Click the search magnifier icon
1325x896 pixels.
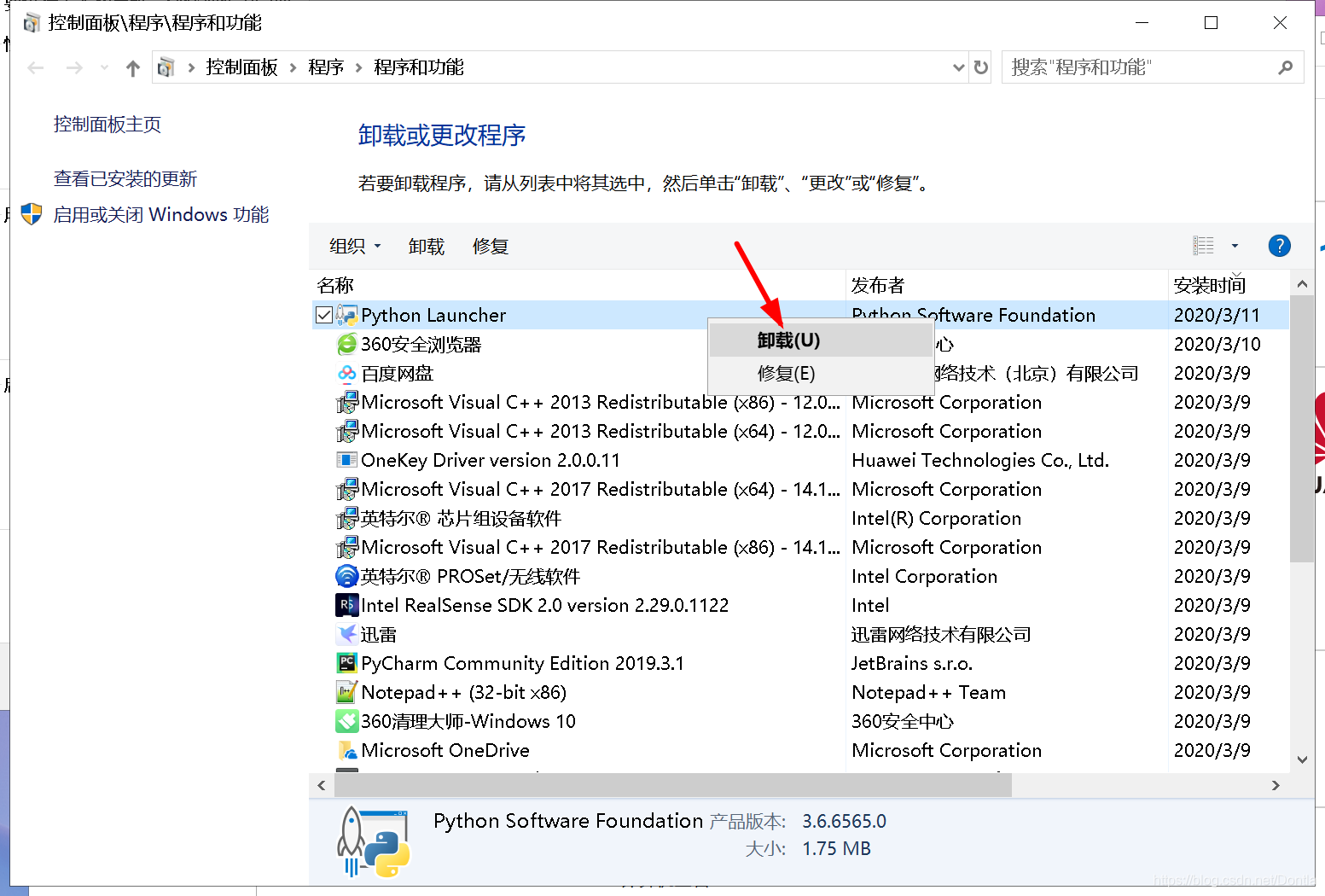[x=1285, y=67]
